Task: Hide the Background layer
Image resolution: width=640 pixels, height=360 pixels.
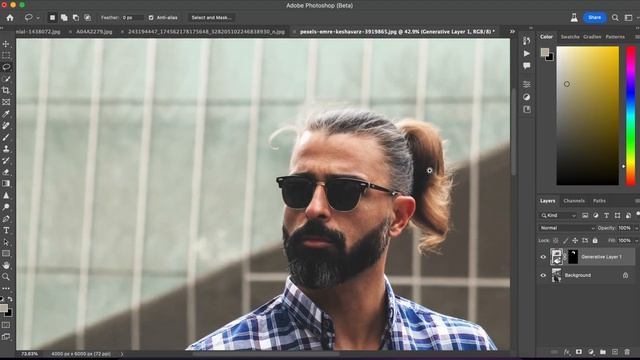Action: (543, 276)
